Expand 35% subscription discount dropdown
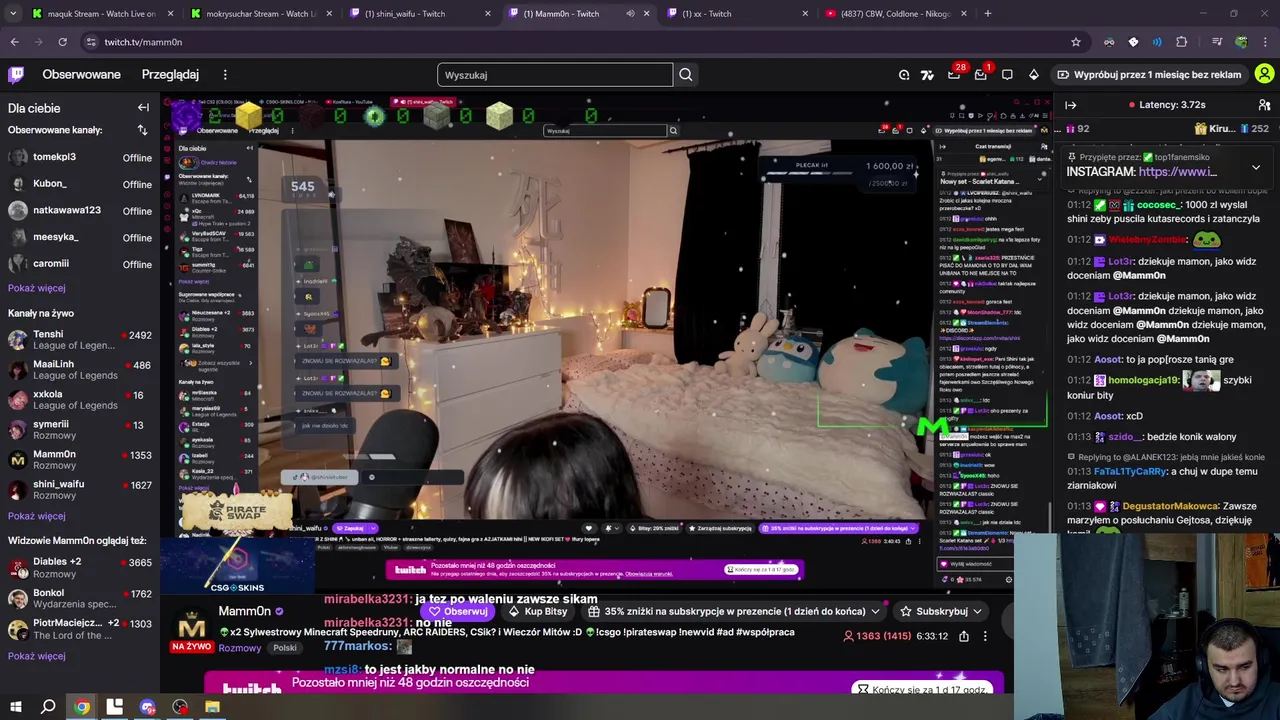 (x=875, y=611)
